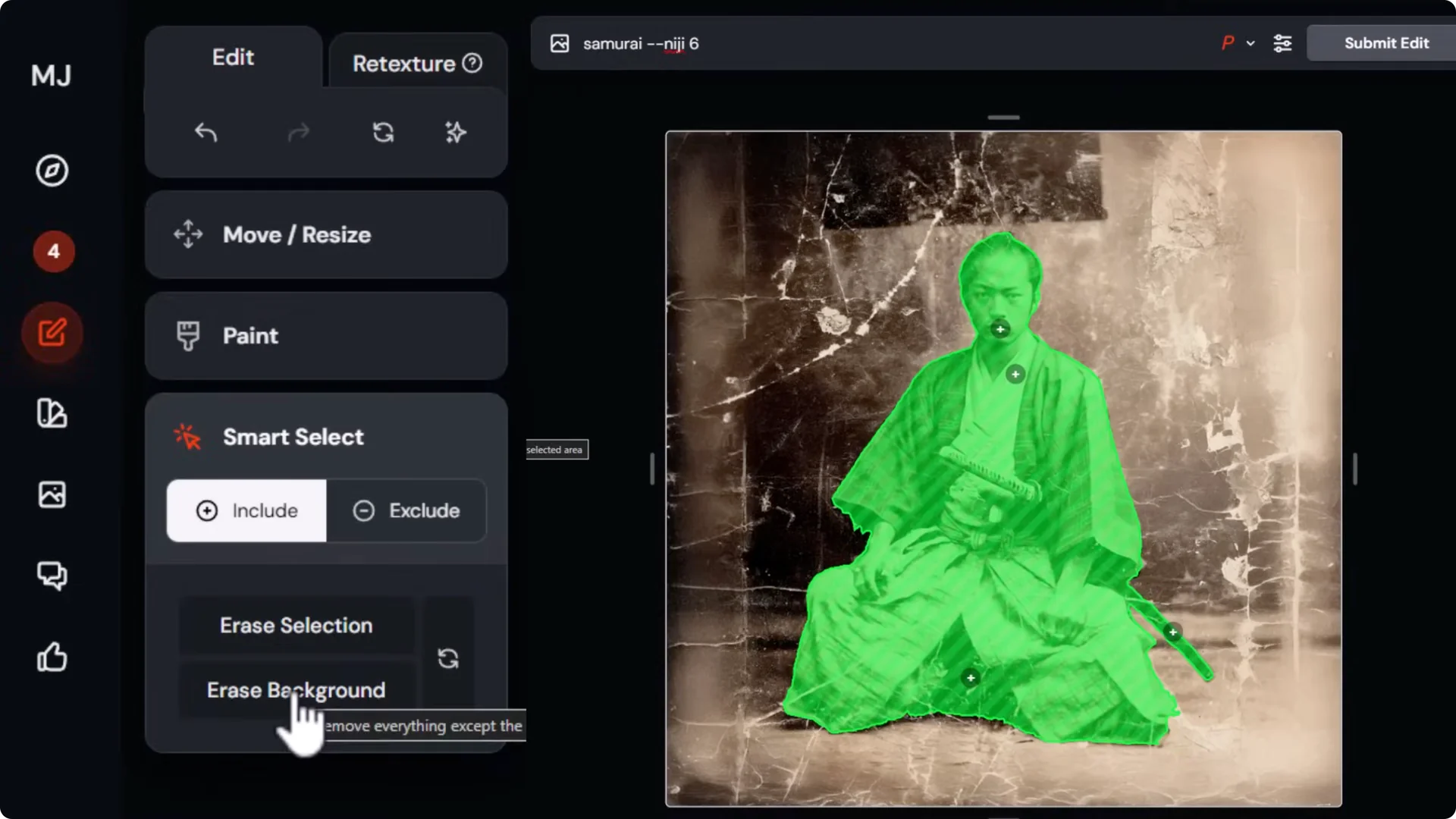The height and width of the screenshot is (819, 1456).
Task: Select the Edit pencil icon in sidebar
Action: 52,332
